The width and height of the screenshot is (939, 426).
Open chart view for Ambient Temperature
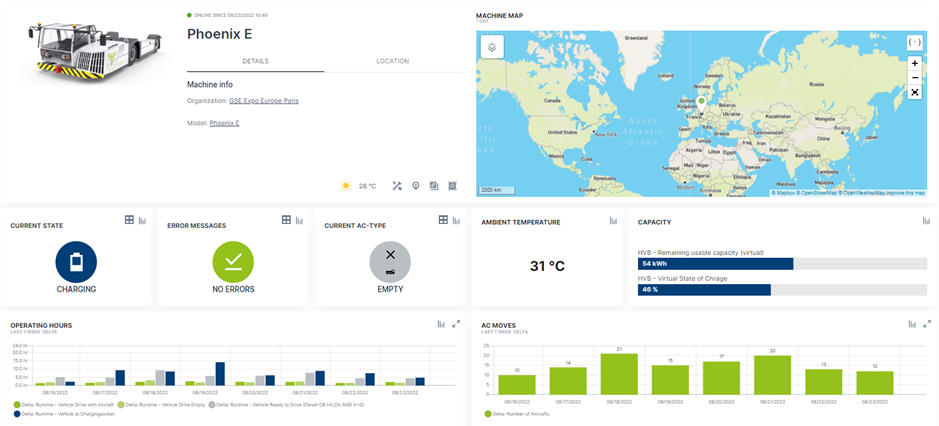tap(611, 221)
